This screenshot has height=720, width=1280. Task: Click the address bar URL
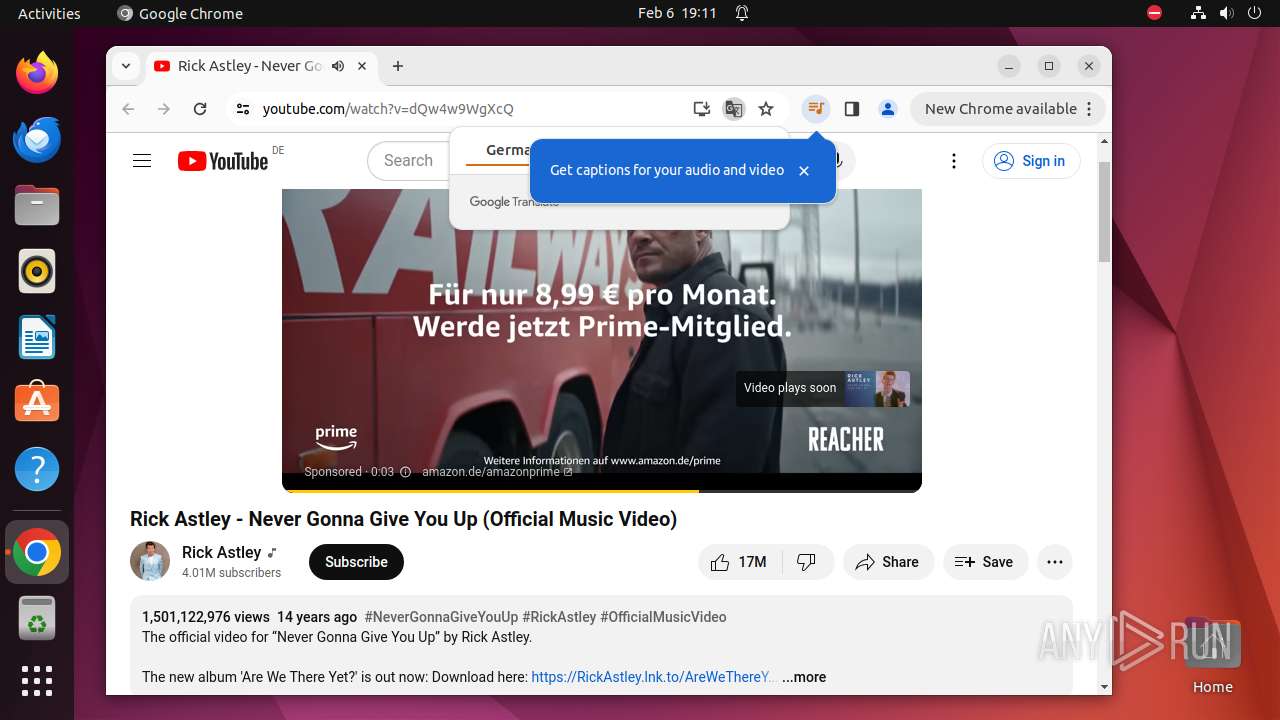click(x=388, y=109)
